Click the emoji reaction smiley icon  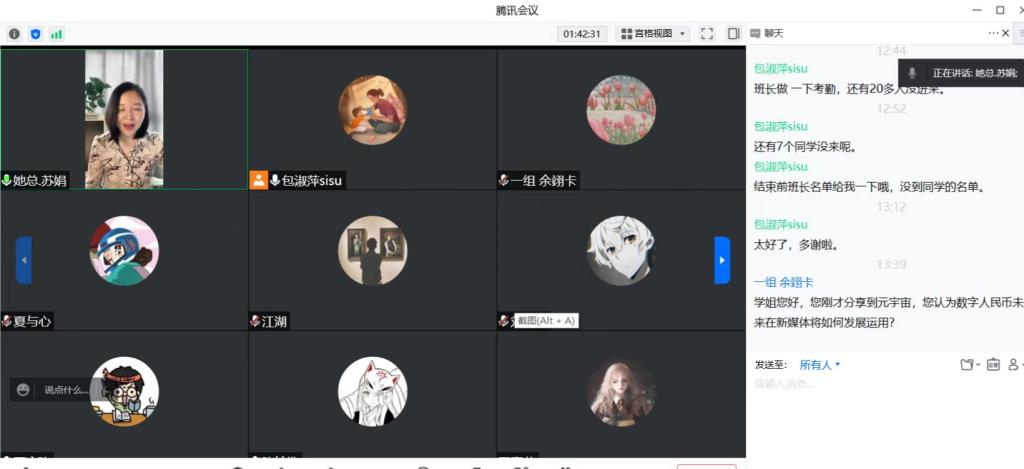(x=24, y=390)
